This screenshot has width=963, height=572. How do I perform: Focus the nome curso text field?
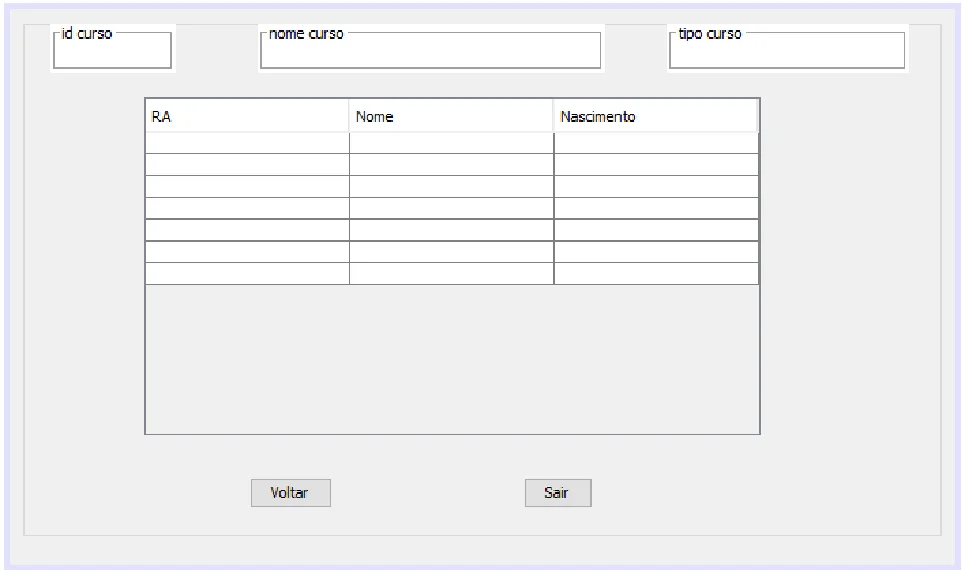pyautogui.click(x=431, y=50)
